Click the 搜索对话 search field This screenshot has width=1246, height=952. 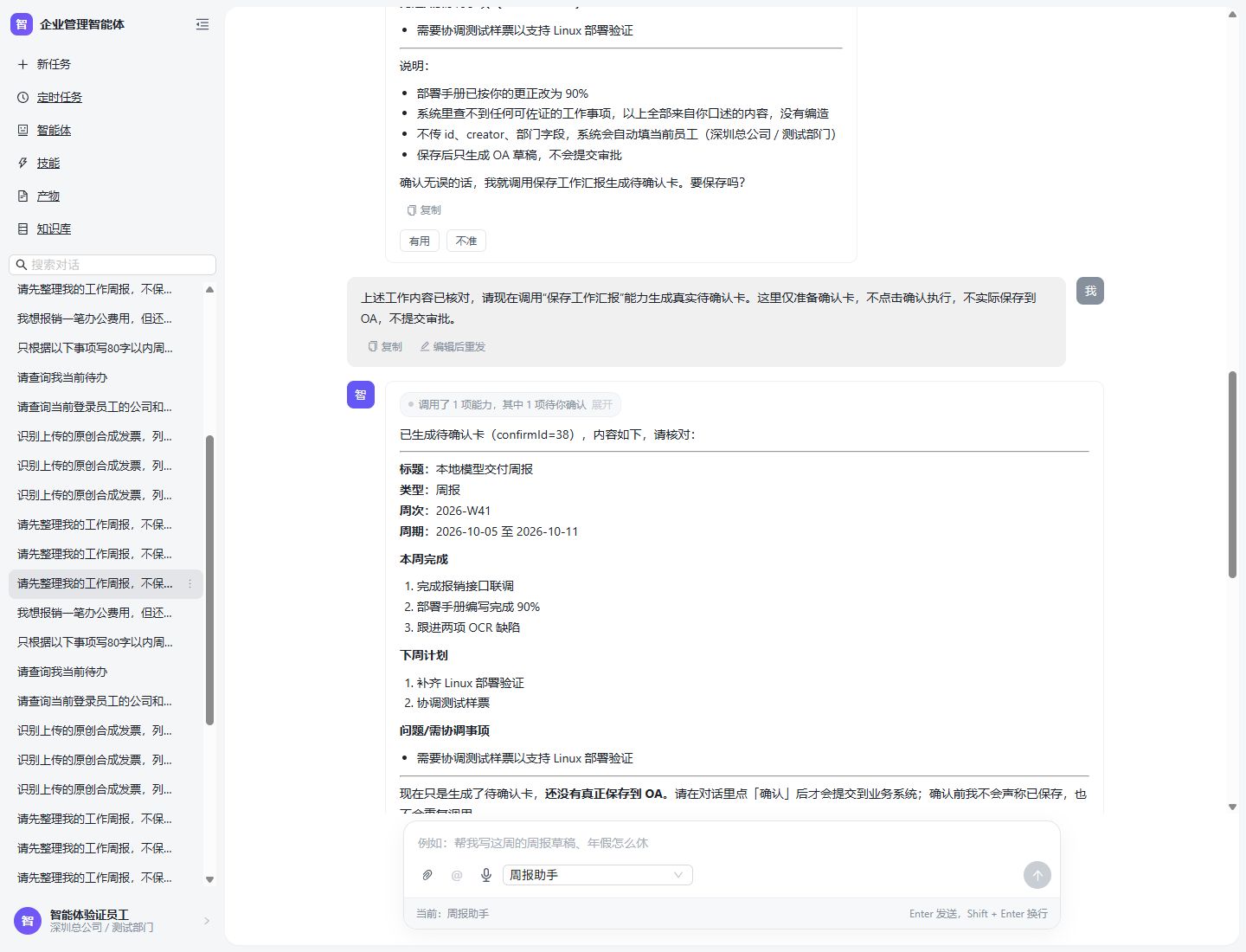(112, 265)
